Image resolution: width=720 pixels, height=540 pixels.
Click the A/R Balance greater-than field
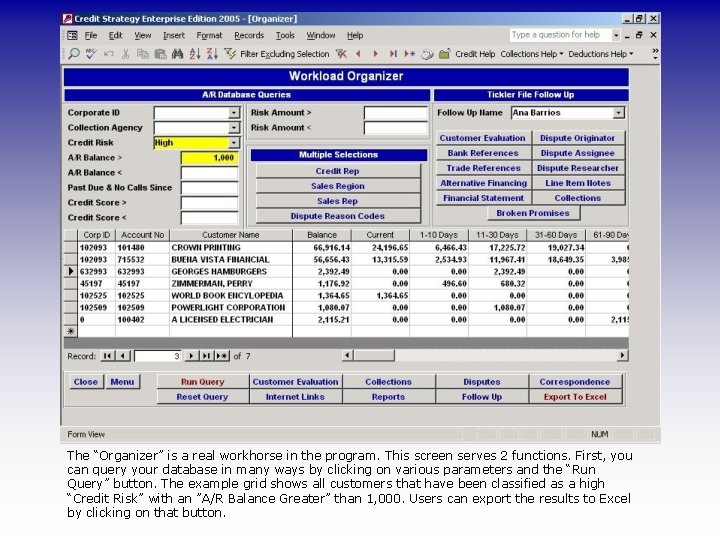click(209, 158)
